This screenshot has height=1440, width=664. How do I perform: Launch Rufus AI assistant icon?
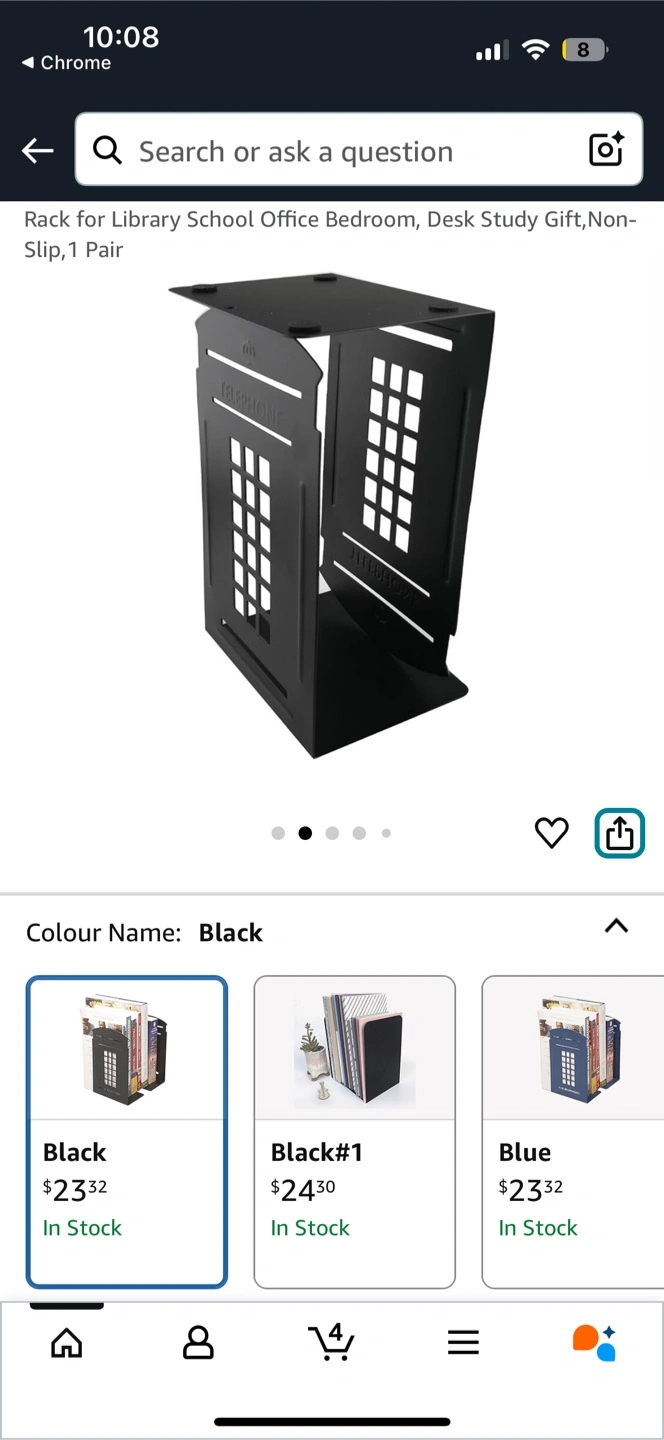point(594,1342)
